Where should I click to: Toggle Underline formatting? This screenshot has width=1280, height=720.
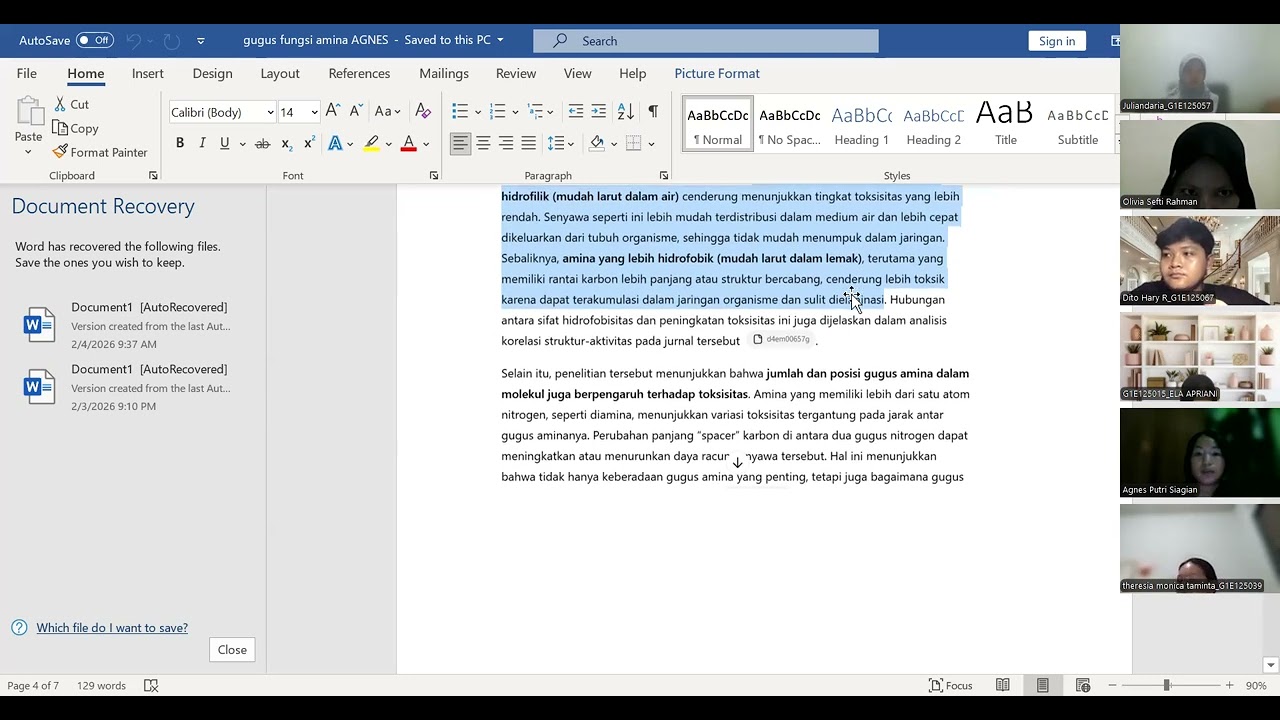(225, 143)
